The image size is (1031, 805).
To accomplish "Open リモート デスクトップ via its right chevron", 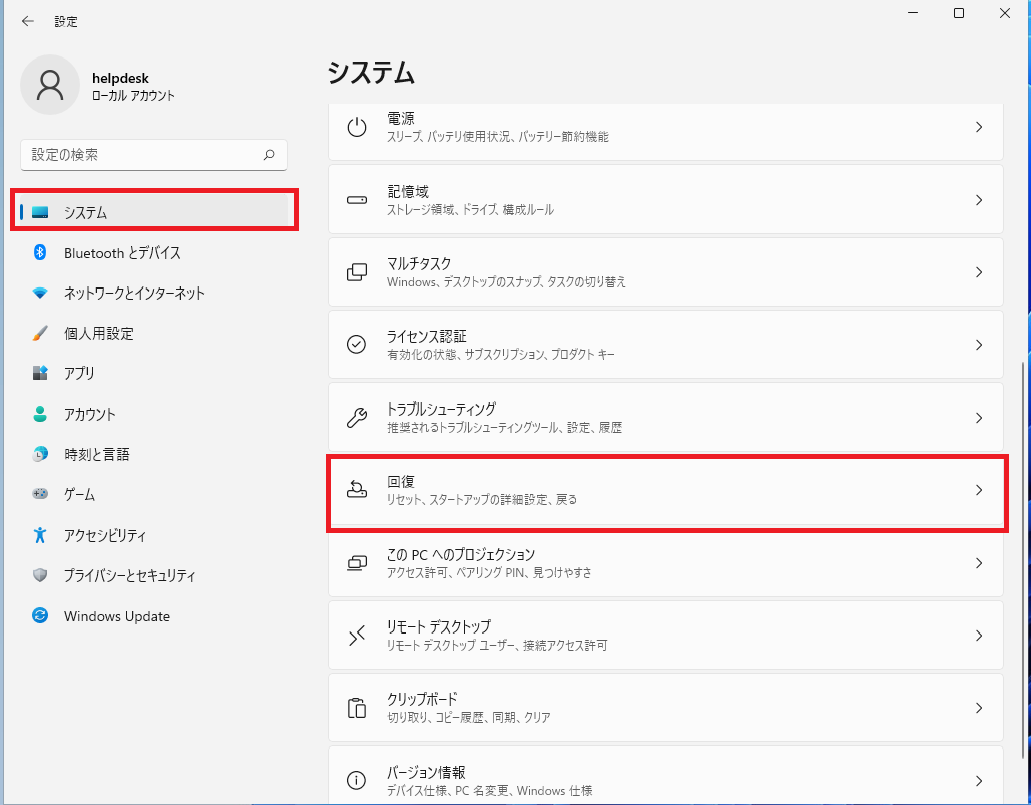I will [x=979, y=635].
